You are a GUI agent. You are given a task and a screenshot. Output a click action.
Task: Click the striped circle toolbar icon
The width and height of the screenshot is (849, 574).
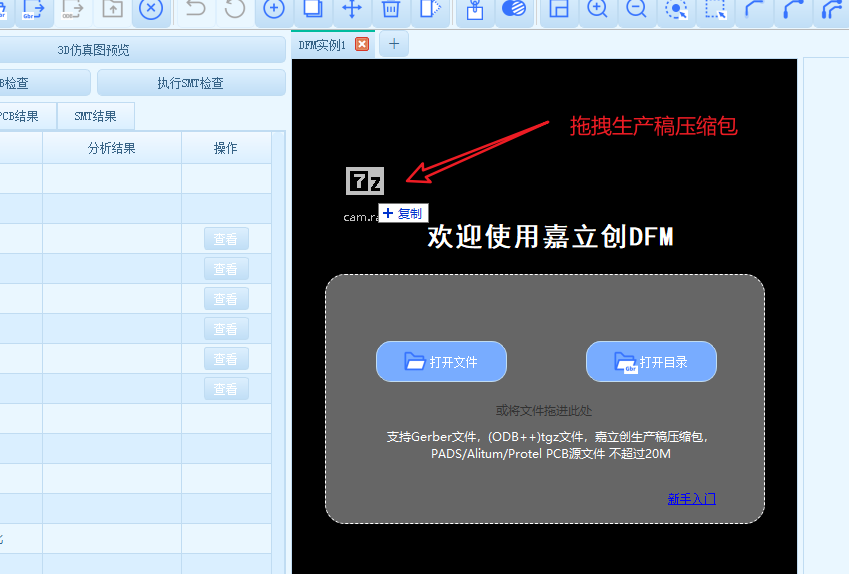(514, 8)
